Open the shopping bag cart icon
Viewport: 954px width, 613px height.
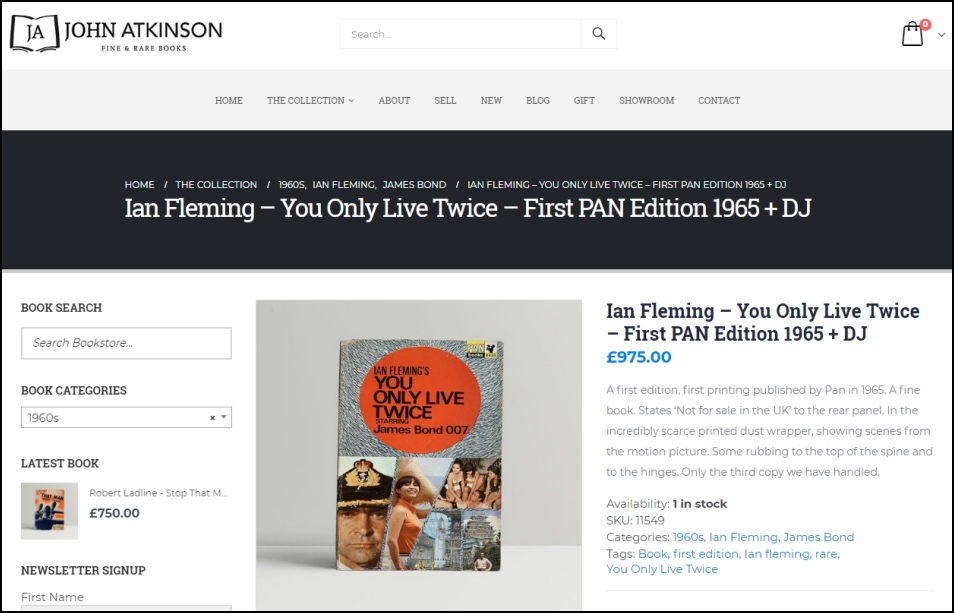point(912,34)
